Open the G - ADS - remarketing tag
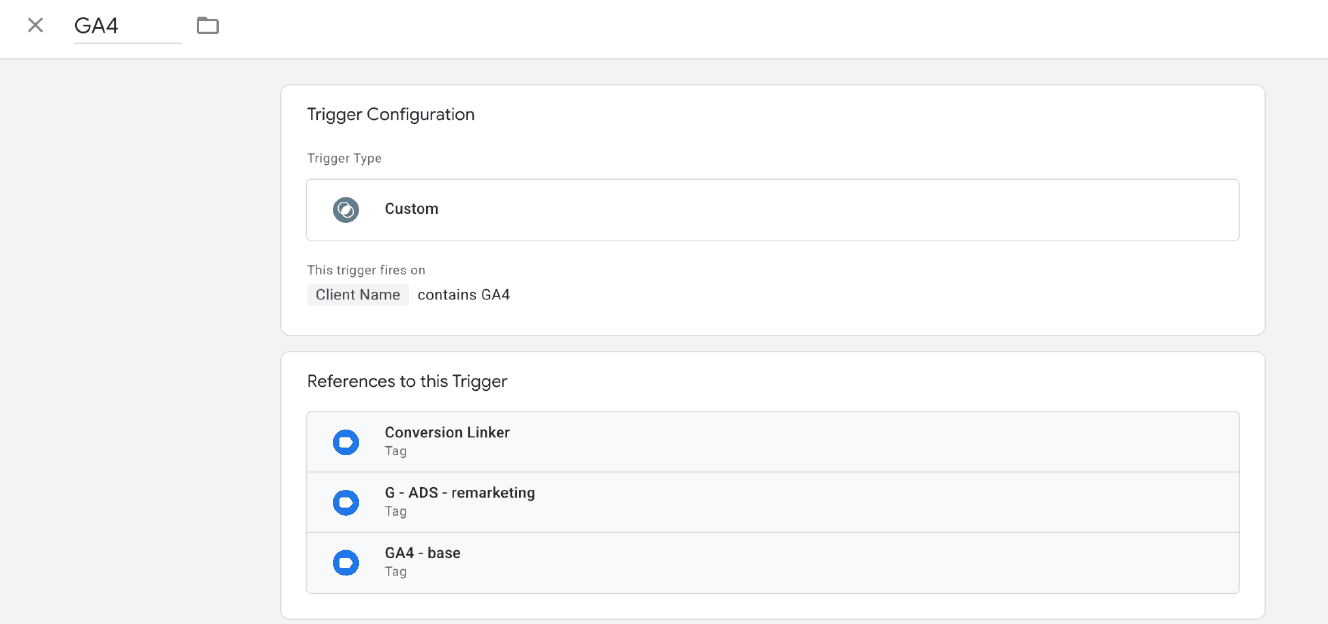The image size is (1328, 624). pyautogui.click(x=773, y=502)
